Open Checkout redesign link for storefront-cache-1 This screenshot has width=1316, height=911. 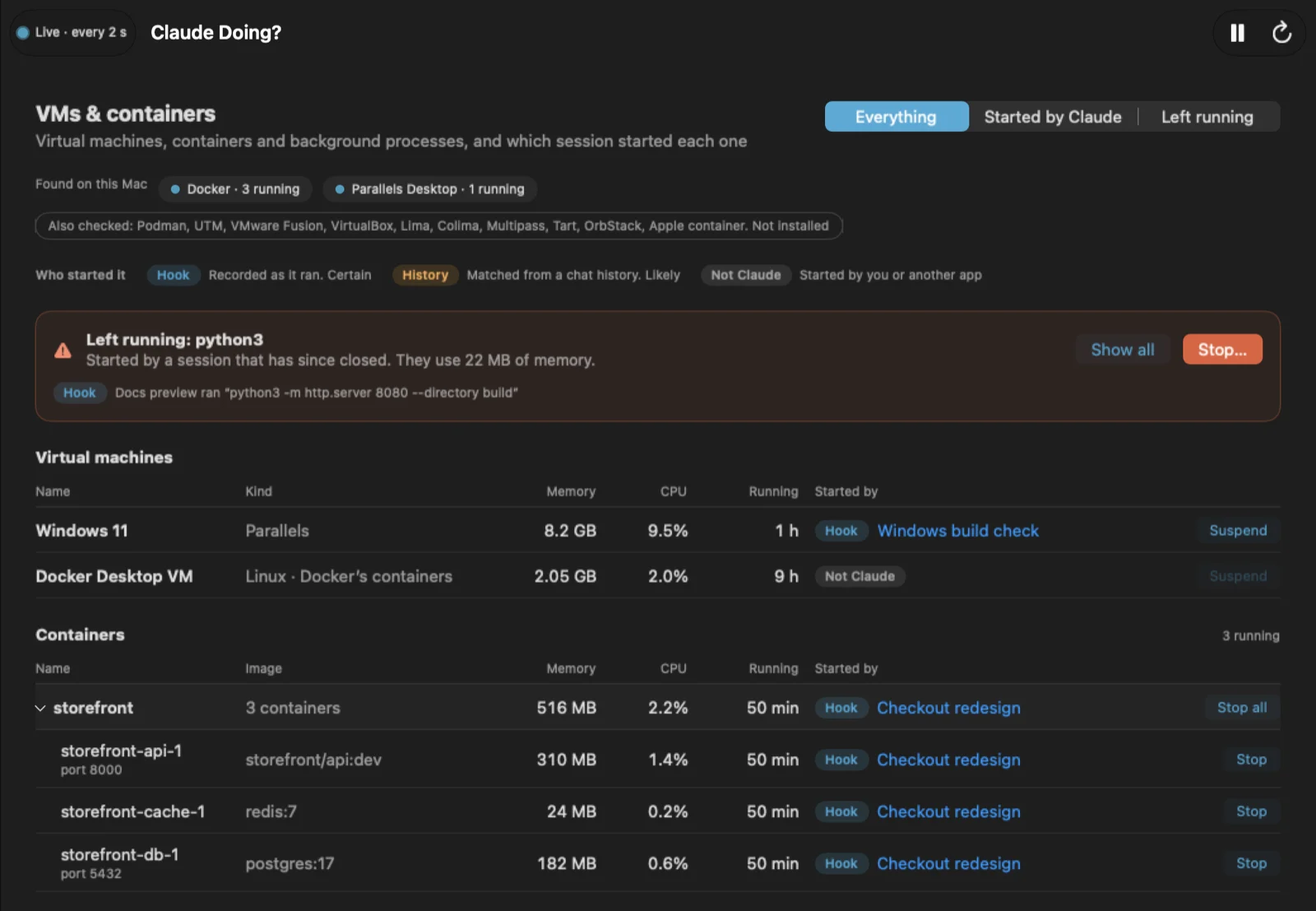(x=948, y=811)
